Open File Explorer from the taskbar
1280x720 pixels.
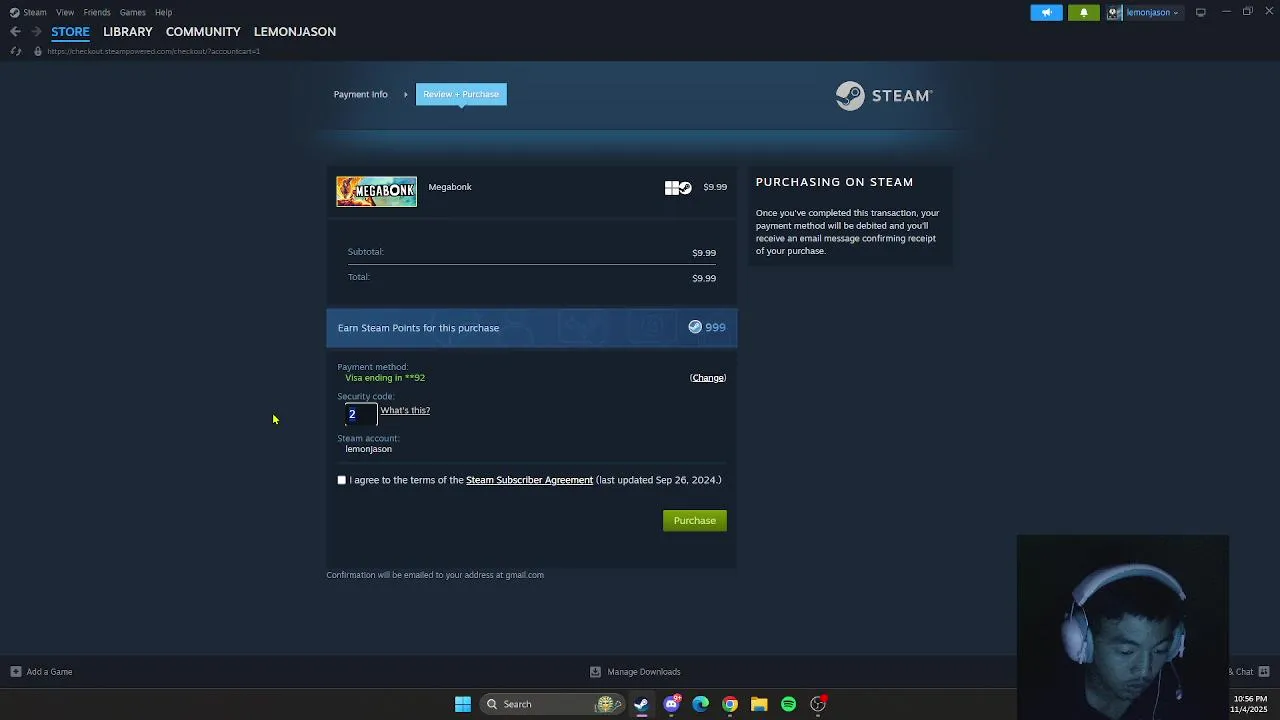[x=759, y=704]
